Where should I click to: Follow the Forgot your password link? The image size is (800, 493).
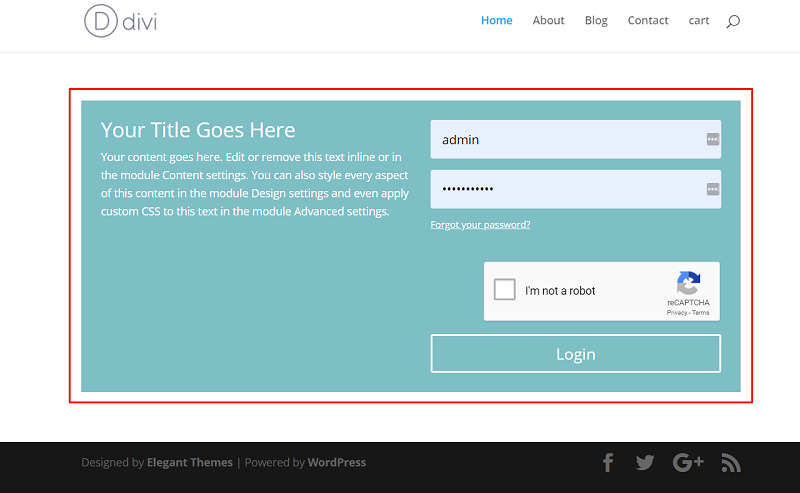[480, 225]
